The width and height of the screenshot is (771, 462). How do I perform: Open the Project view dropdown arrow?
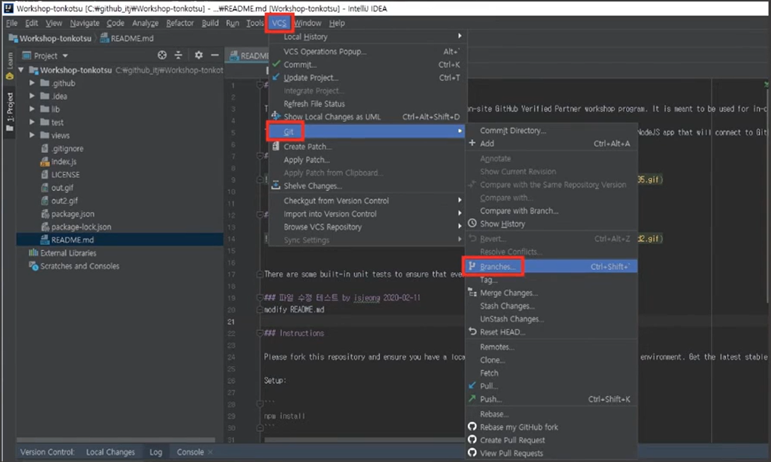point(65,56)
